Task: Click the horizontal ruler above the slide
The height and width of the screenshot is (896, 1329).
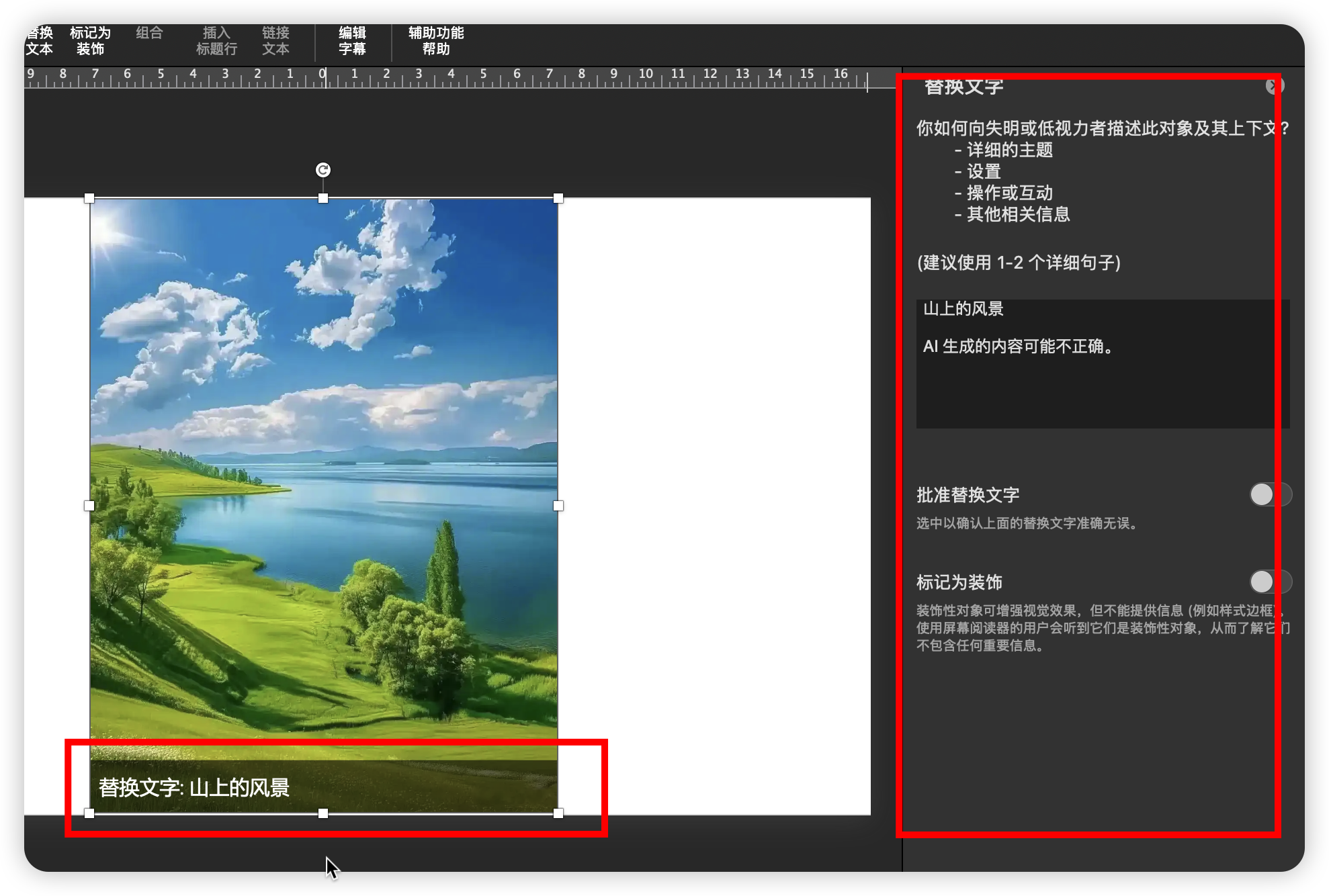Action: [x=443, y=77]
